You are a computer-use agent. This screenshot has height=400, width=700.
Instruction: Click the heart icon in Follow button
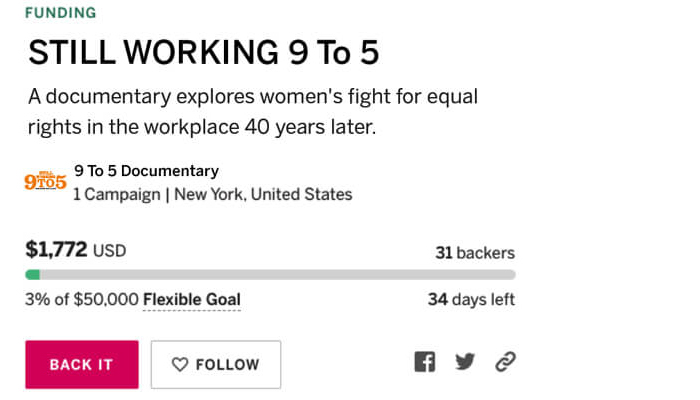[180, 365]
